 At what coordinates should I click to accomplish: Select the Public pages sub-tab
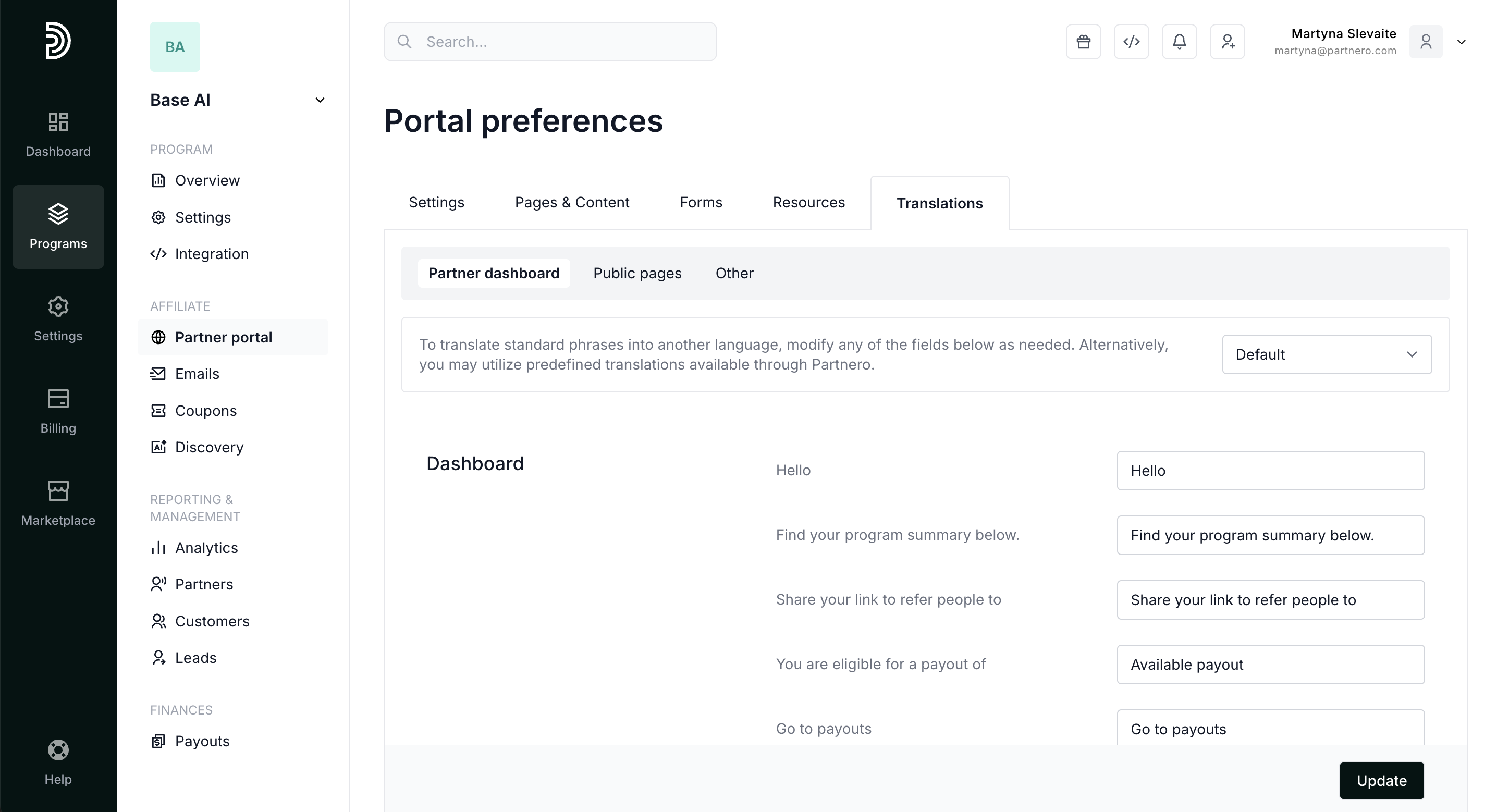637,273
